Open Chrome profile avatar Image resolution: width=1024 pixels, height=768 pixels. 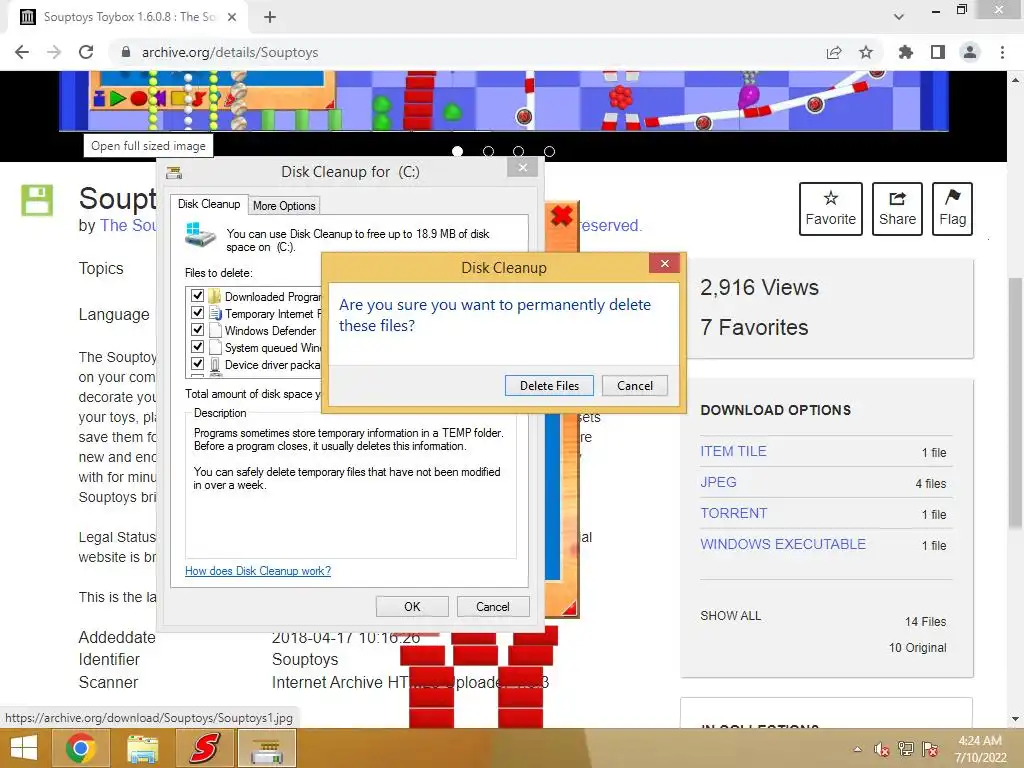(970, 52)
